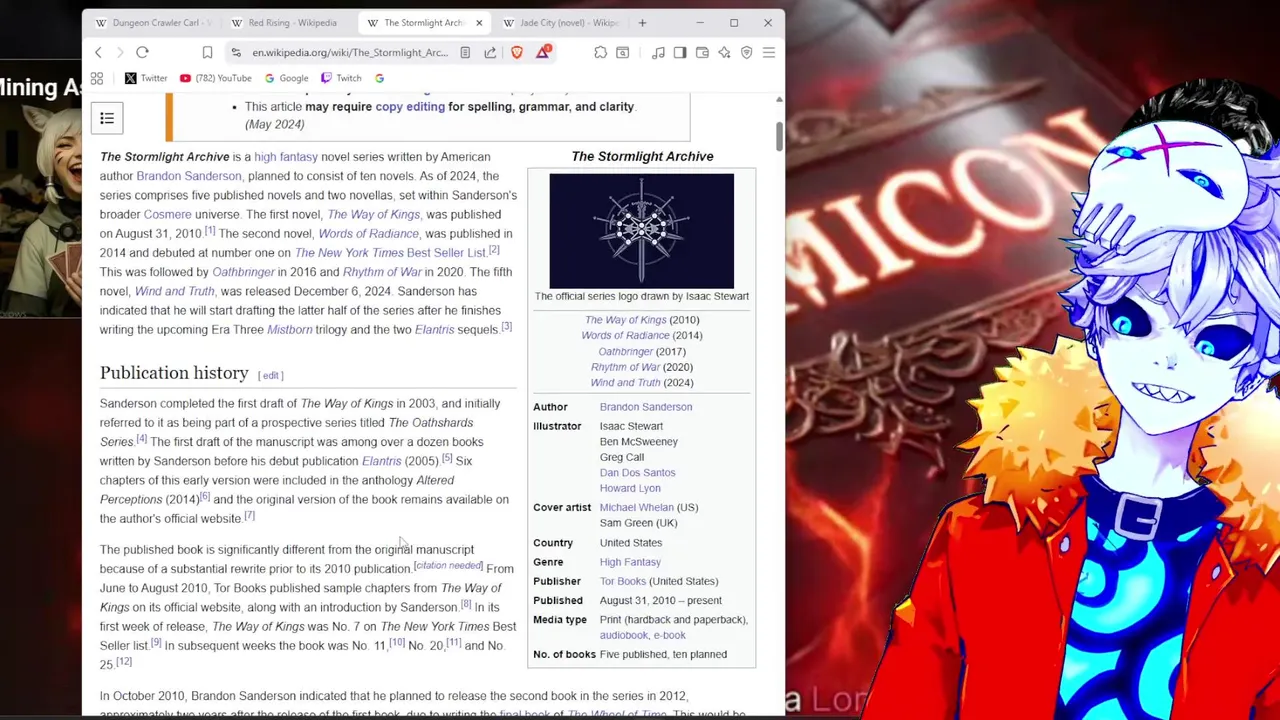The width and height of the screenshot is (1280, 720).
Task: Open the e-book media type link
Action: (670, 636)
